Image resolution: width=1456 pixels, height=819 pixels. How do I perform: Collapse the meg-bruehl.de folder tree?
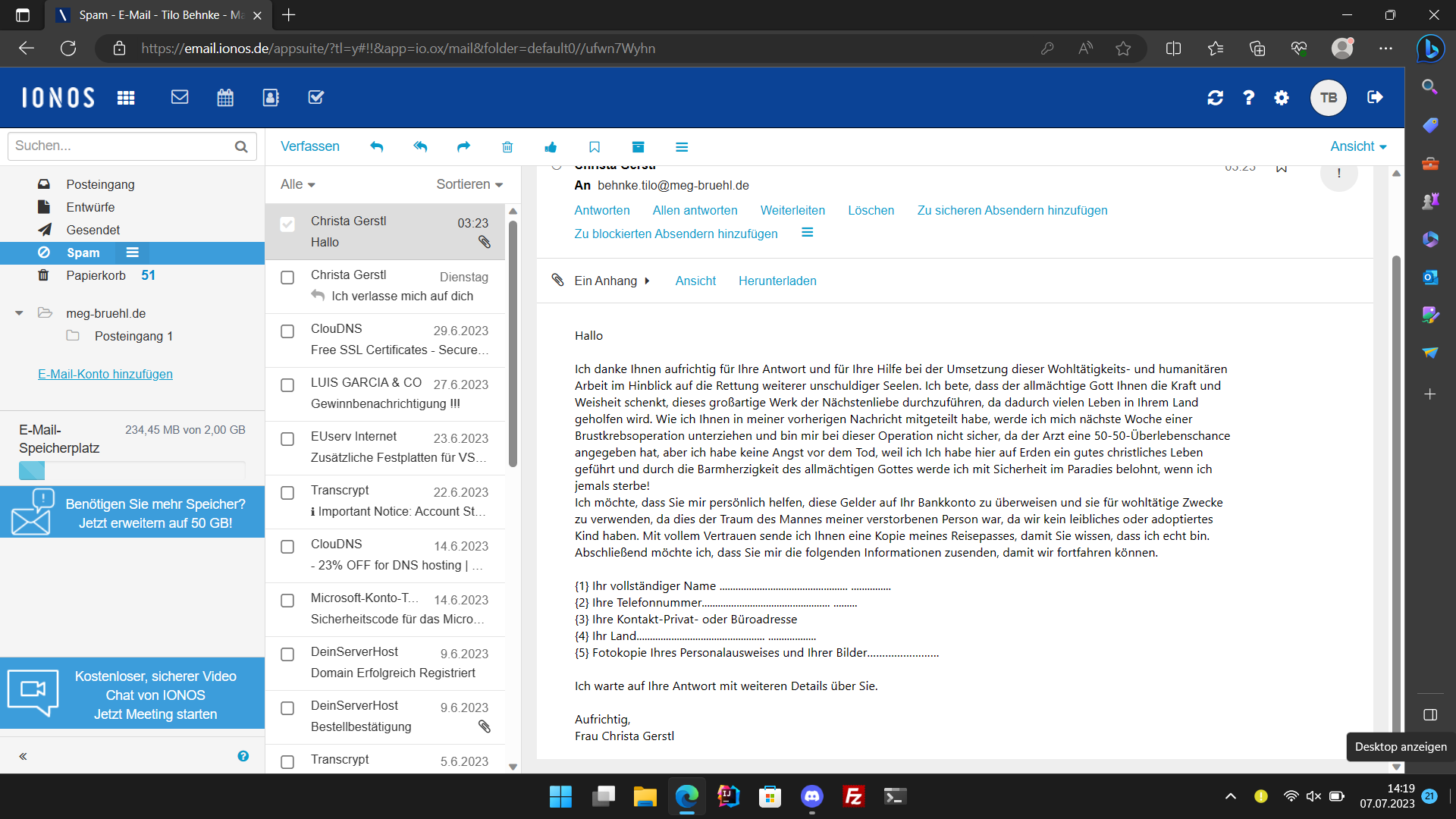pos(19,313)
